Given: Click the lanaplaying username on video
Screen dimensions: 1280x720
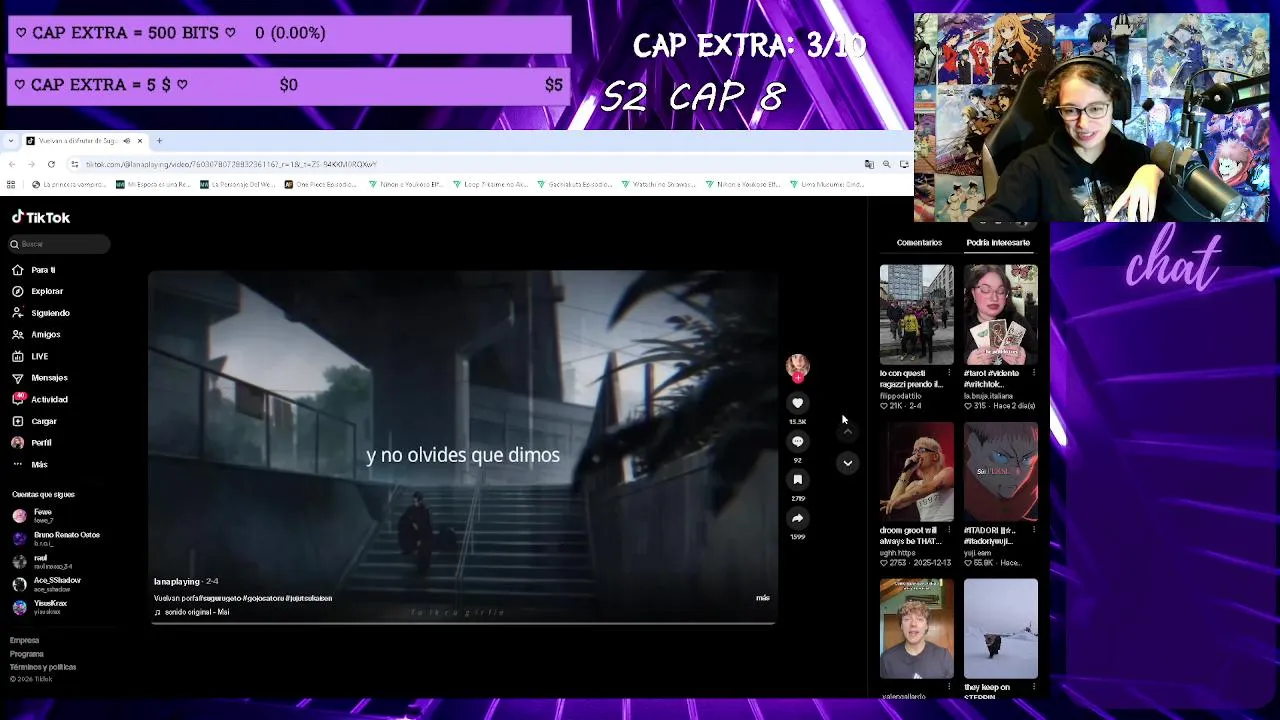Looking at the screenshot, I should click(177, 581).
